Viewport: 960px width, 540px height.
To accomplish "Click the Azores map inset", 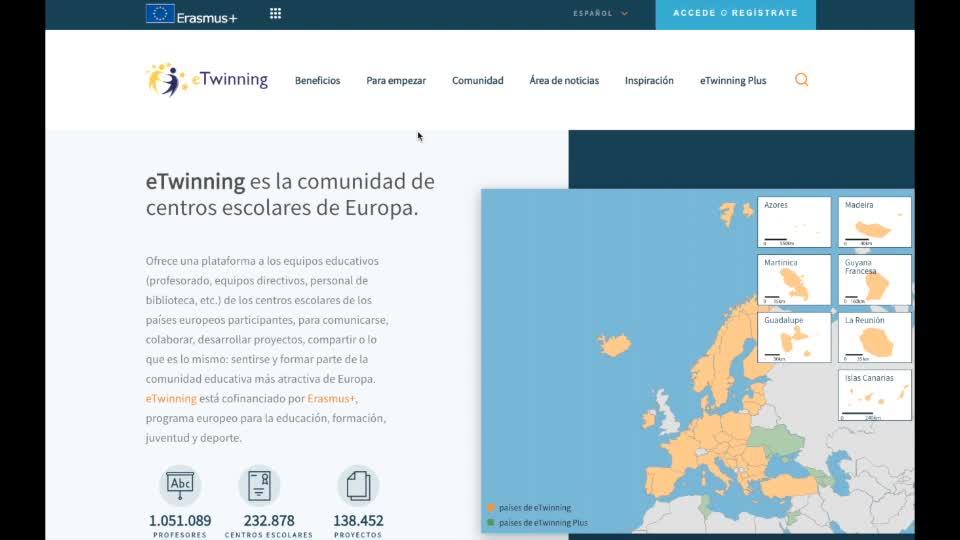I will click(x=794, y=222).
